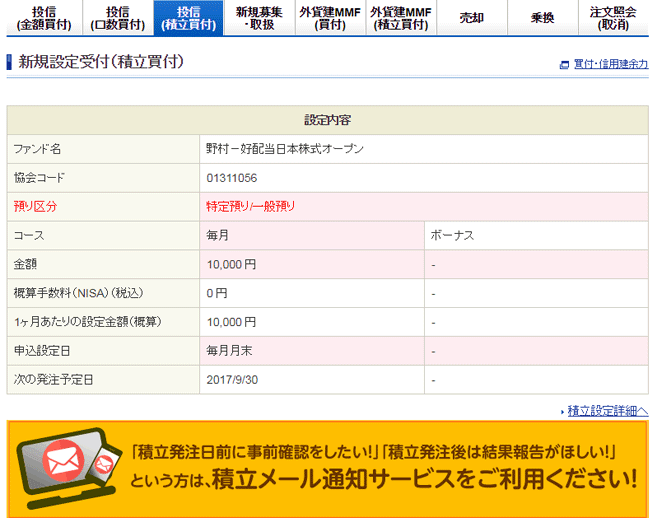Open the 投信(金額買付) tab
The height and width of the screenshot is (518, 658).
click(44, 18)
